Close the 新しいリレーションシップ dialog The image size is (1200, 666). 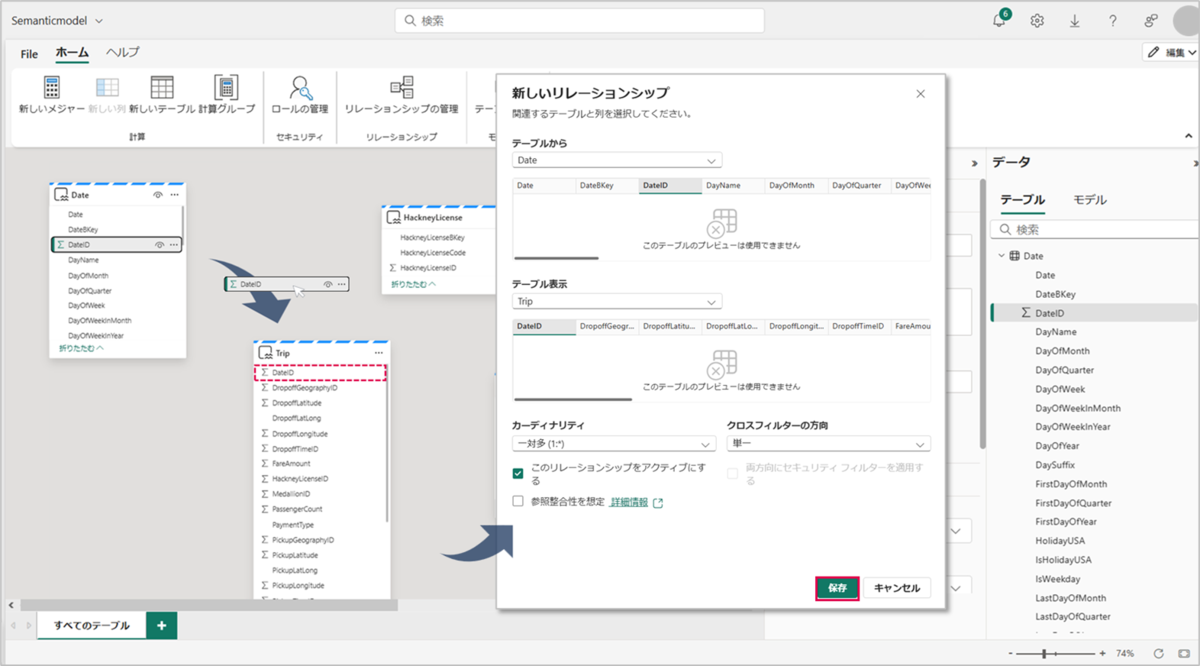tap(920, 93)
